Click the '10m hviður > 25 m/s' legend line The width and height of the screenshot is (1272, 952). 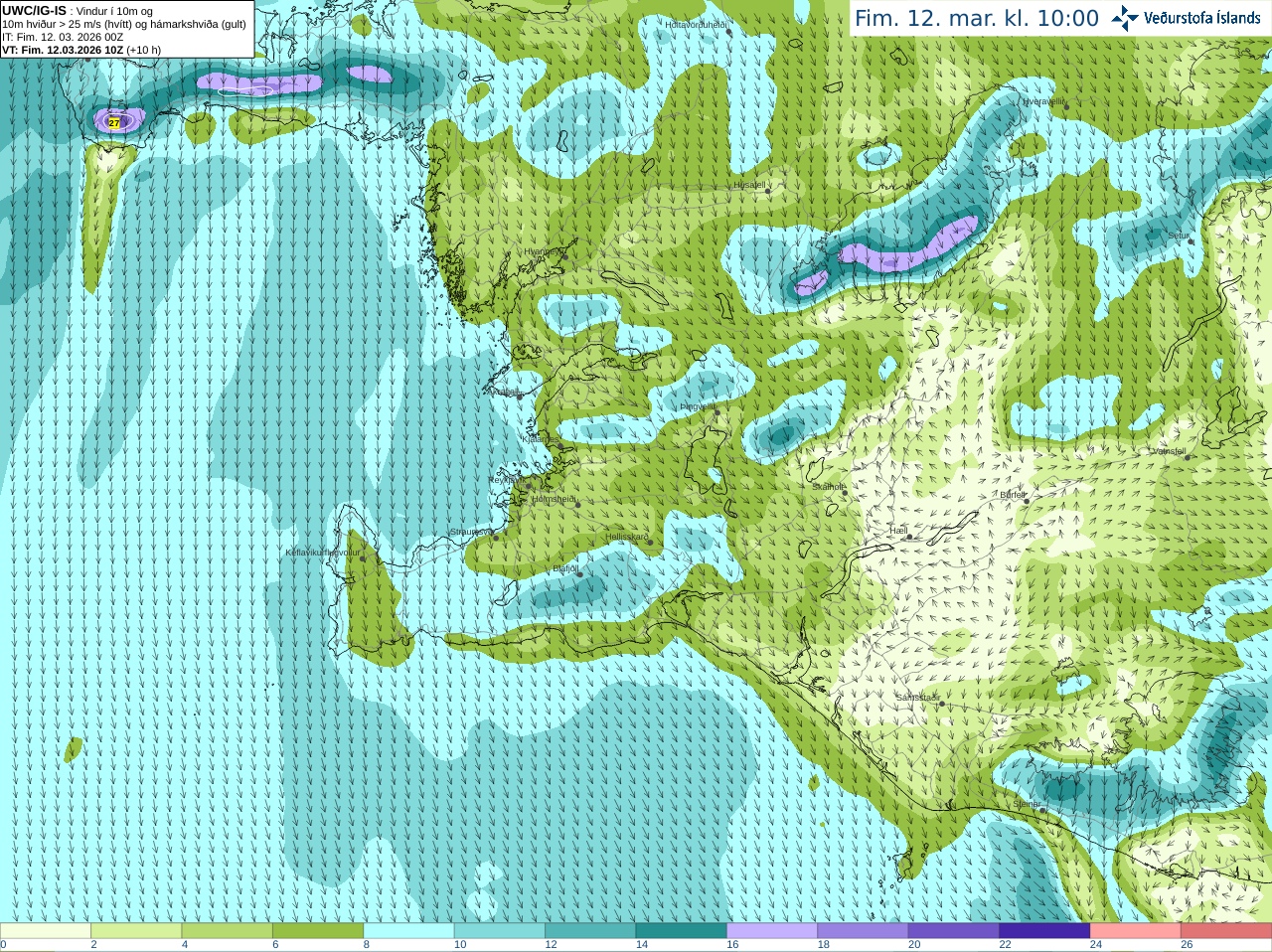(124, 24)
